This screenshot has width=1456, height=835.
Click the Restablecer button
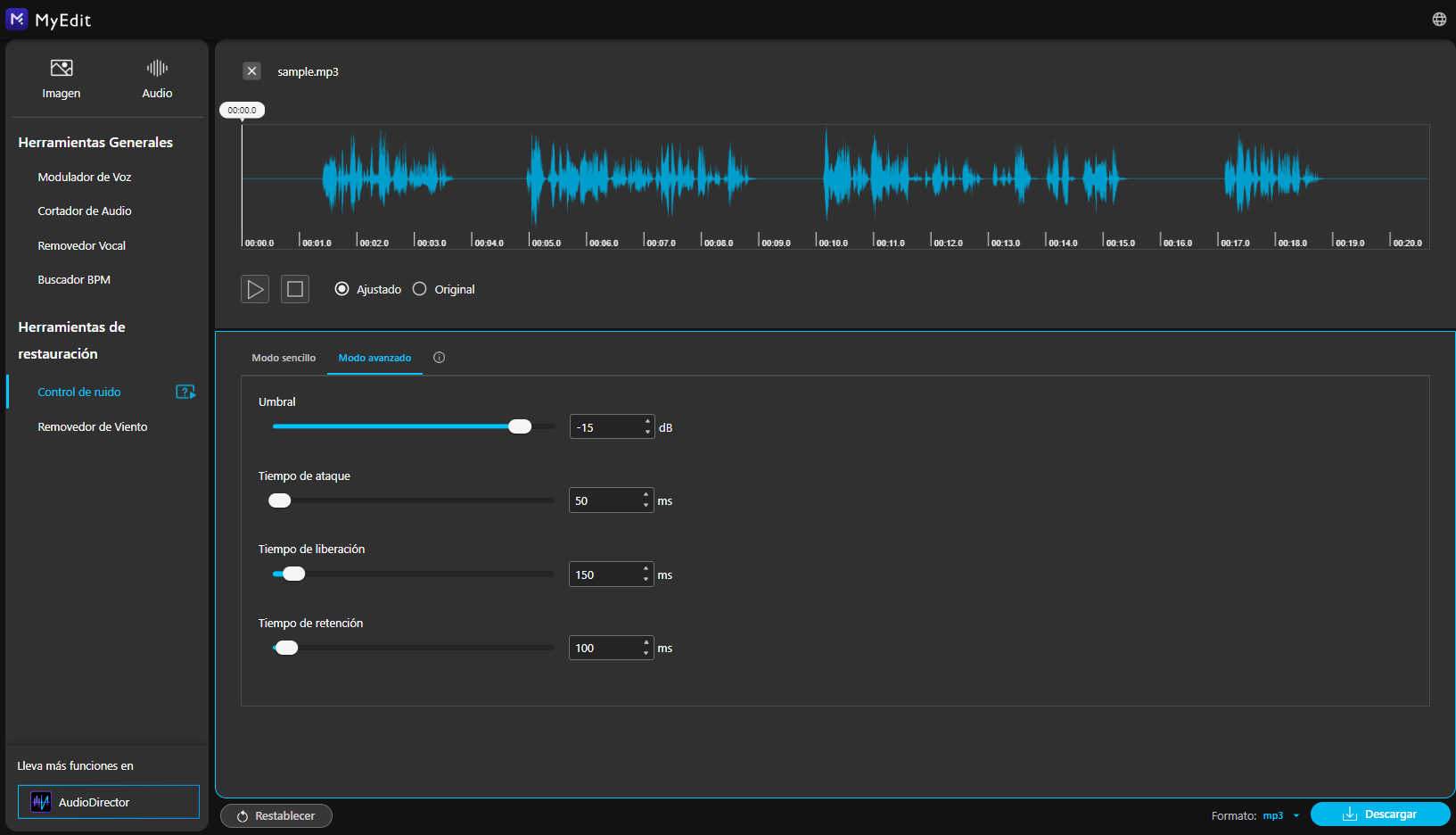[276, 815]
